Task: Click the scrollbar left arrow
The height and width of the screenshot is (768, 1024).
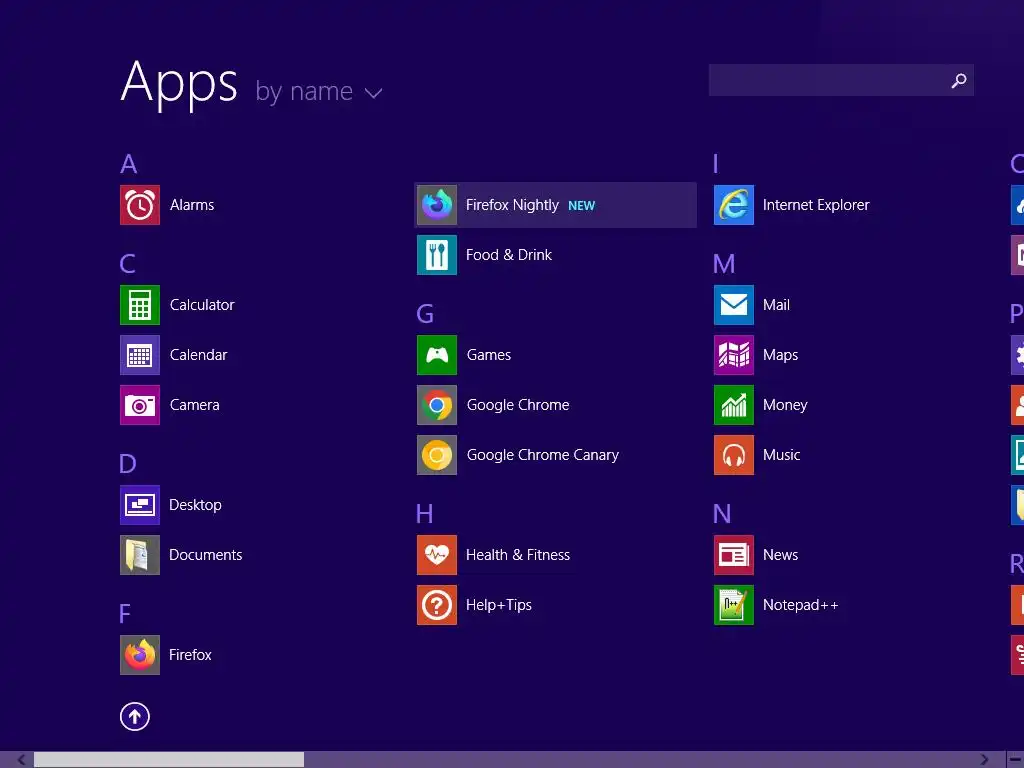Action: pyautogui.click(x=22, y=760)
